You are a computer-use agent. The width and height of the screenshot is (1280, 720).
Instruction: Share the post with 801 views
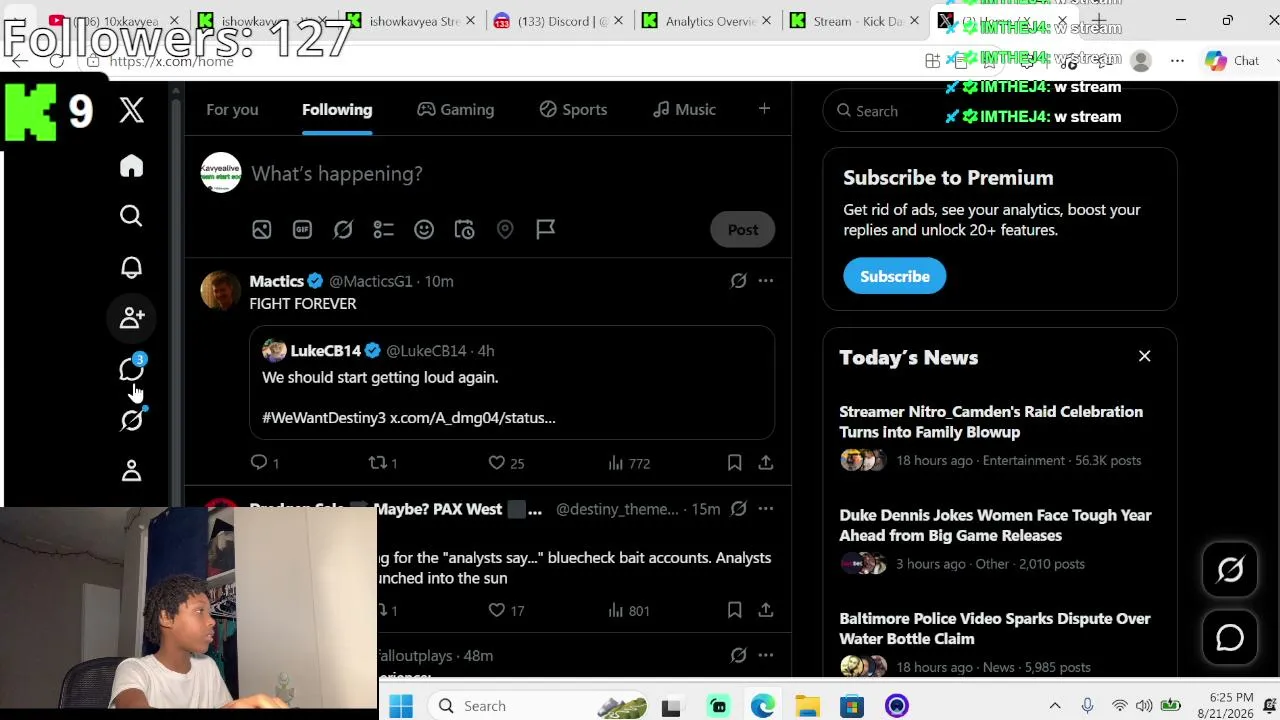[765, 610]
